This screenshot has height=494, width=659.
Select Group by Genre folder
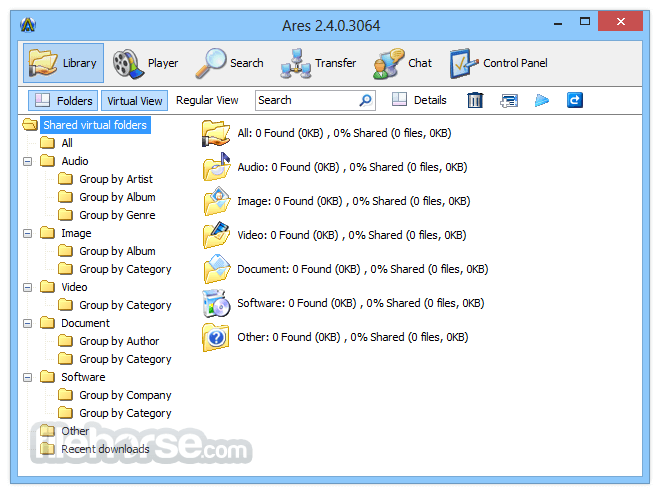tap(117, 215)
